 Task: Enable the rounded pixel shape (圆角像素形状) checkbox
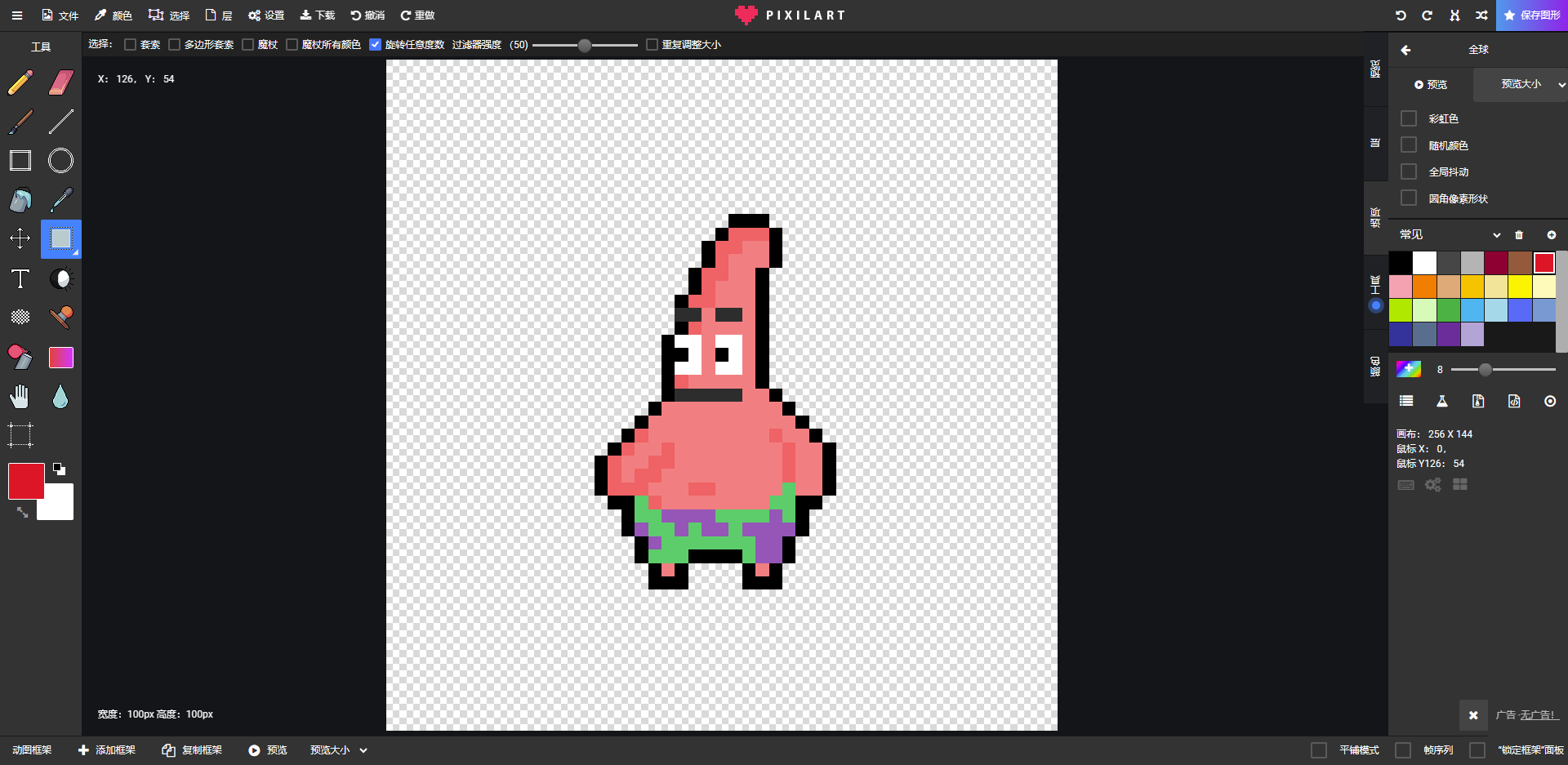tap(1409, 198)
